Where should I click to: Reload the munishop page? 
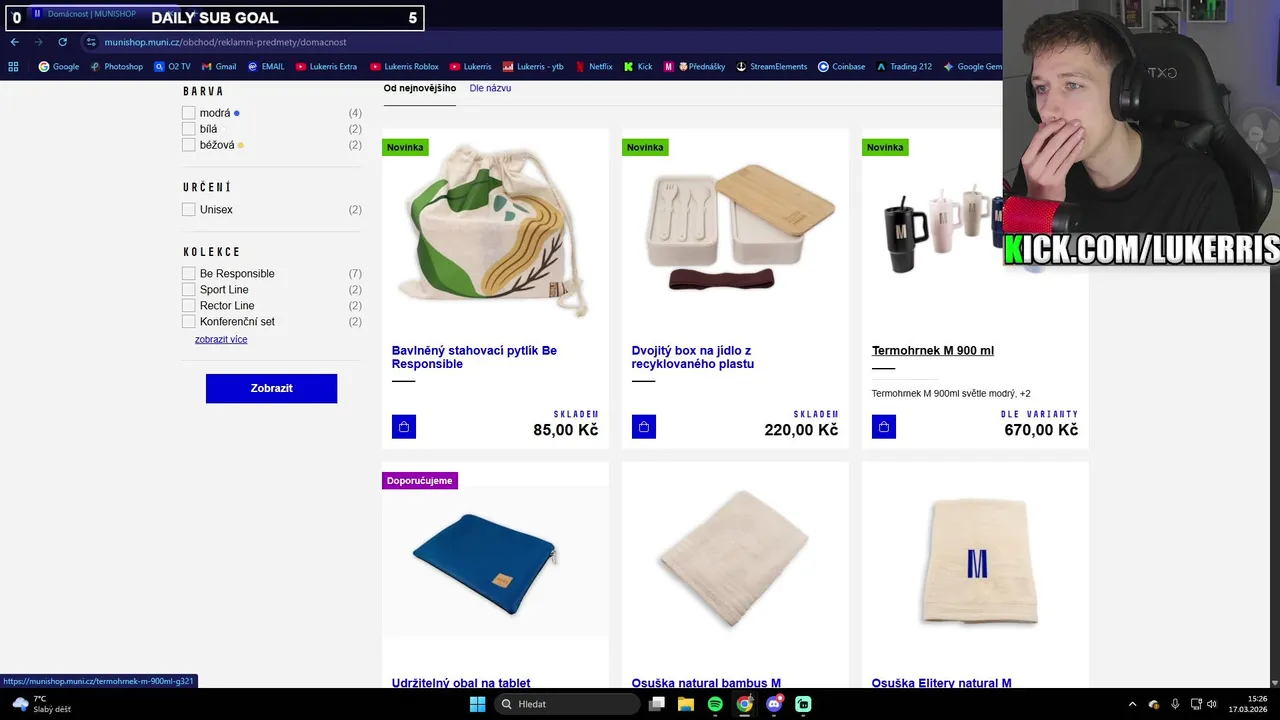click(62, 42)
